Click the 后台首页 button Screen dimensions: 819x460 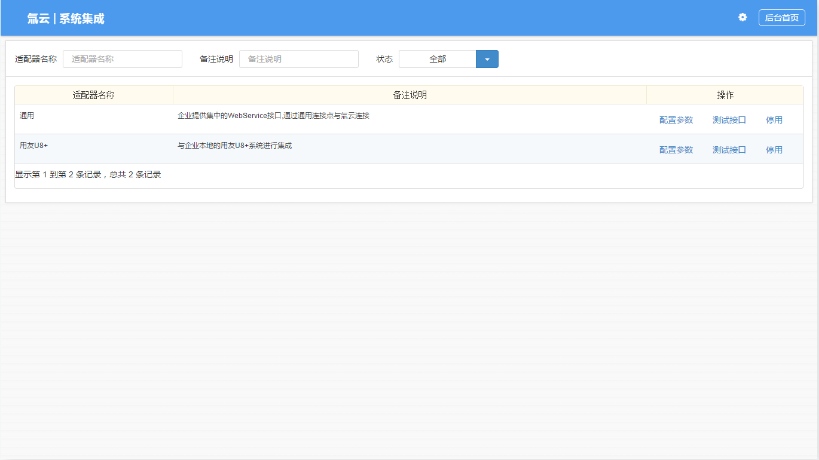pyautogui.click(x=781, y=18)
